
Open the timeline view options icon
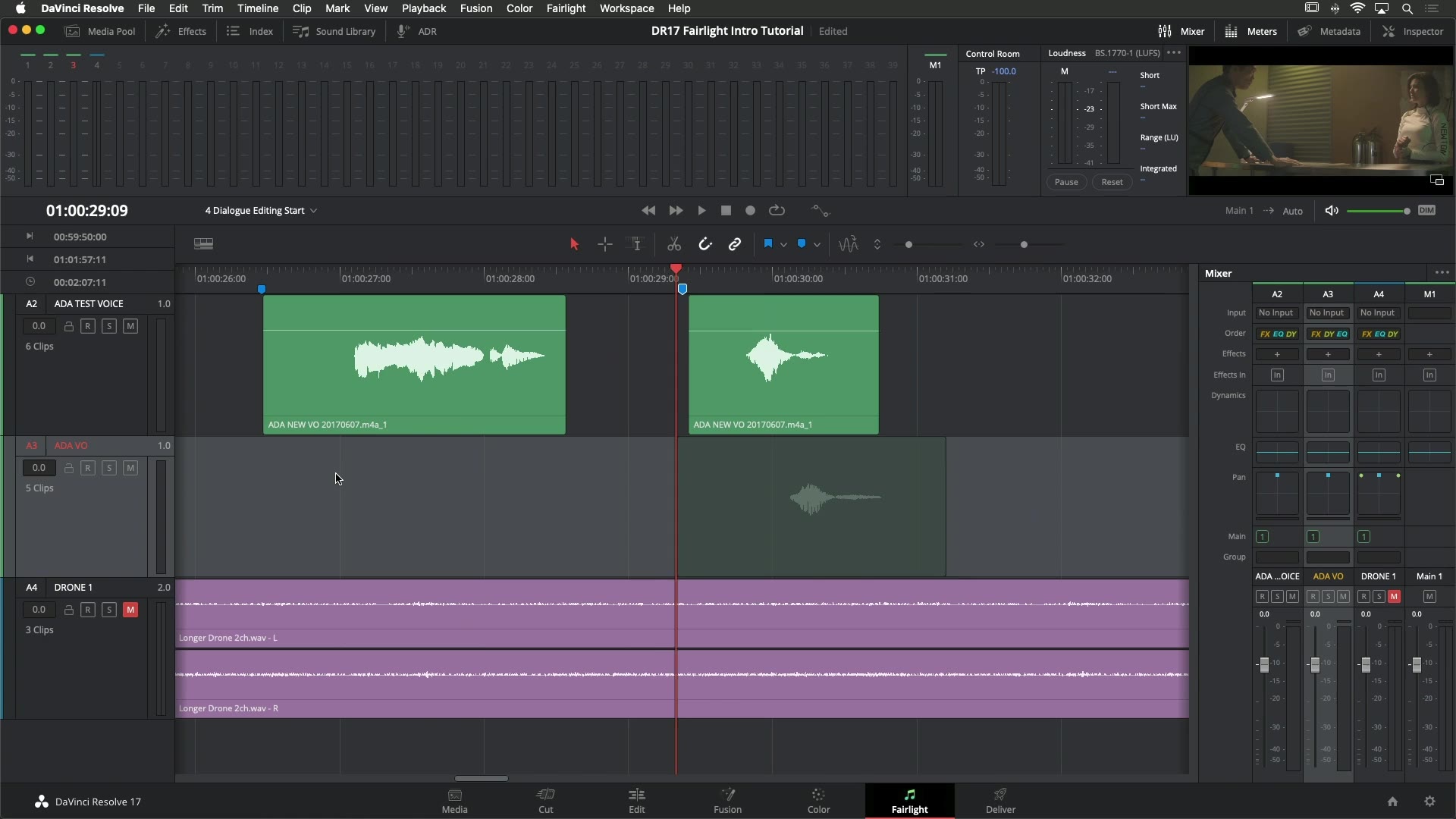tap(203, 244)
